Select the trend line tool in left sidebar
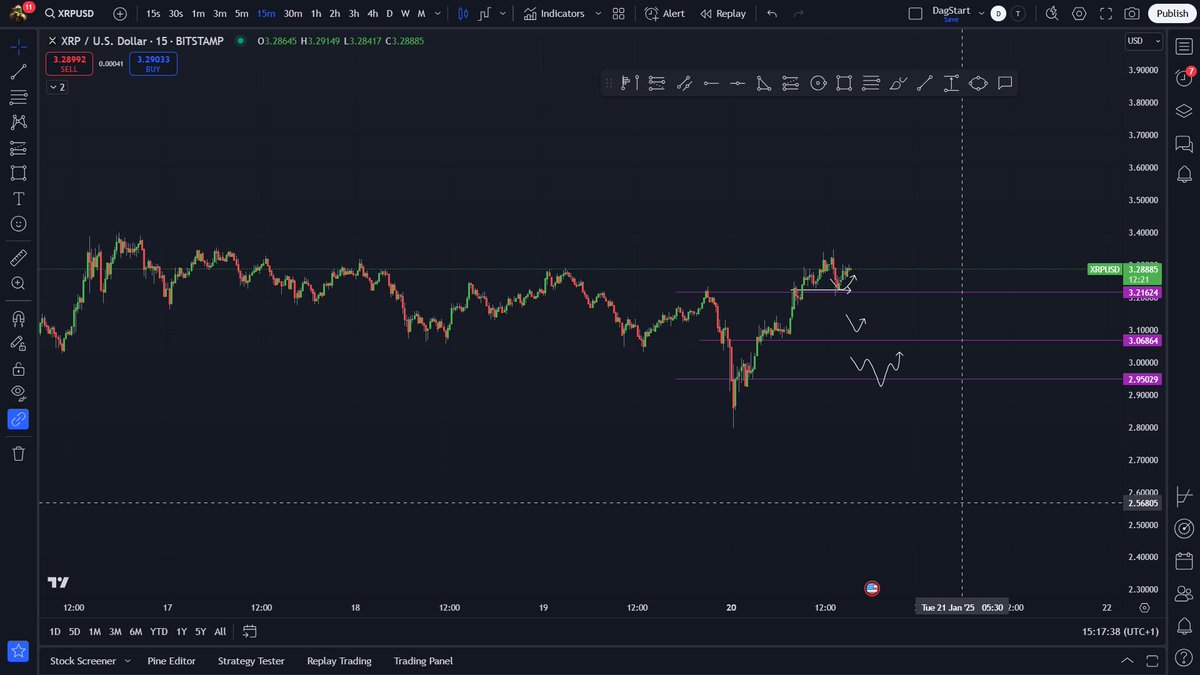The image size is (1200, 675). coord(18,72)
